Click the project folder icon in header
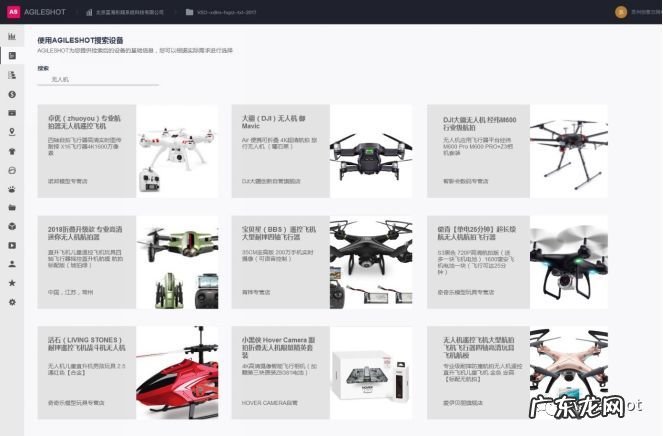Viewport: 663px width, 436px height. click(x=189, y=12)
